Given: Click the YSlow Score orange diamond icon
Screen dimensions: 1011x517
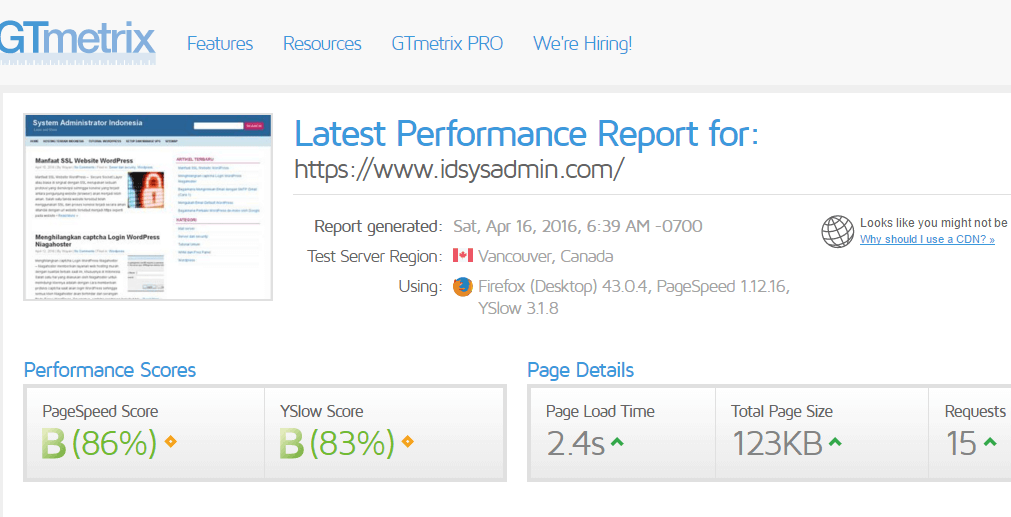Looking at the screenshot, I should (407, 442).
